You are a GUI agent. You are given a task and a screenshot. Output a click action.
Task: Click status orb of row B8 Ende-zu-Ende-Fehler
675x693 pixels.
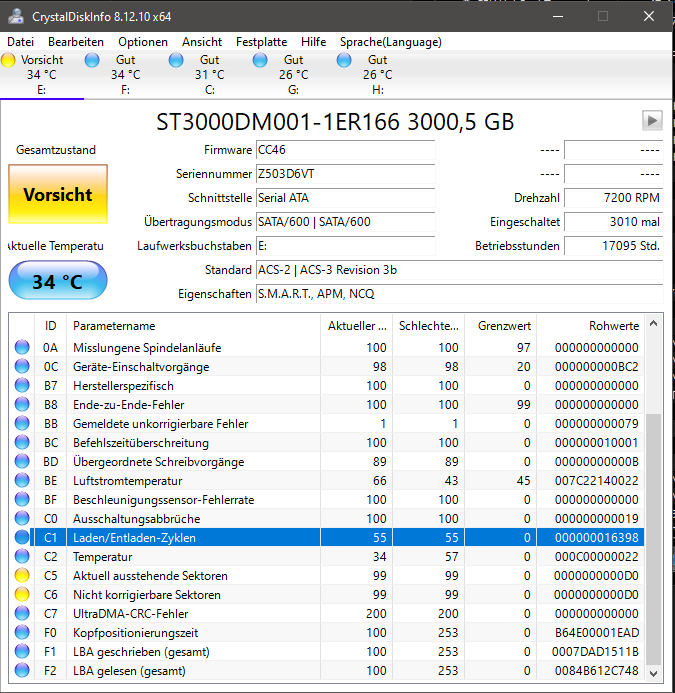coord(22,404)
